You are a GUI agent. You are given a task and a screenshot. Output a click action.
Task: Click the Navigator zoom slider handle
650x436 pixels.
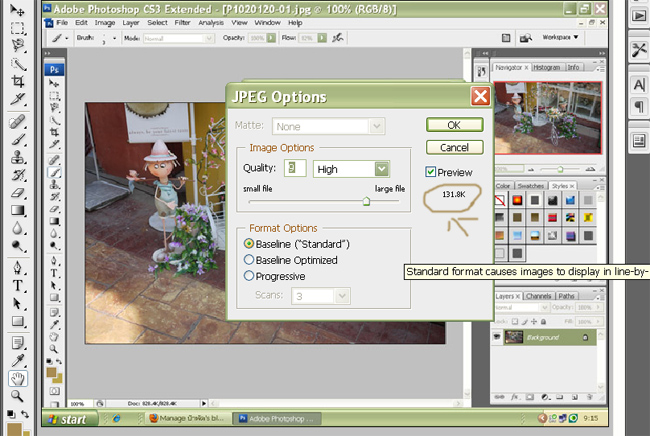560,169
